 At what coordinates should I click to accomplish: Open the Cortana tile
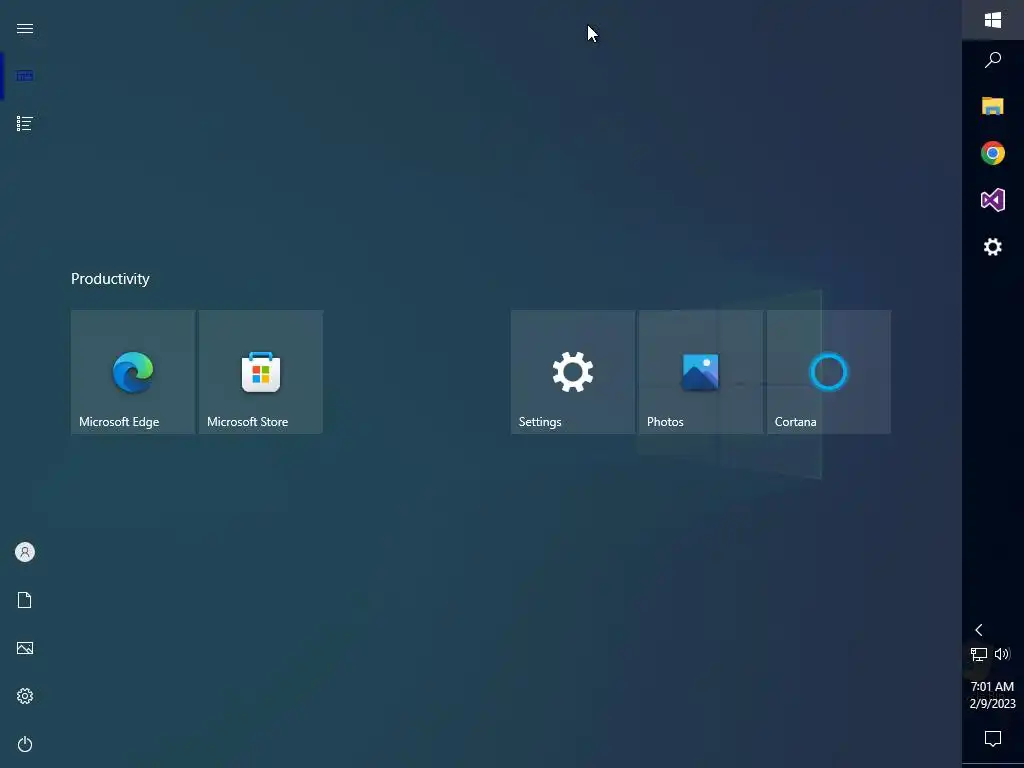(829, 372)
